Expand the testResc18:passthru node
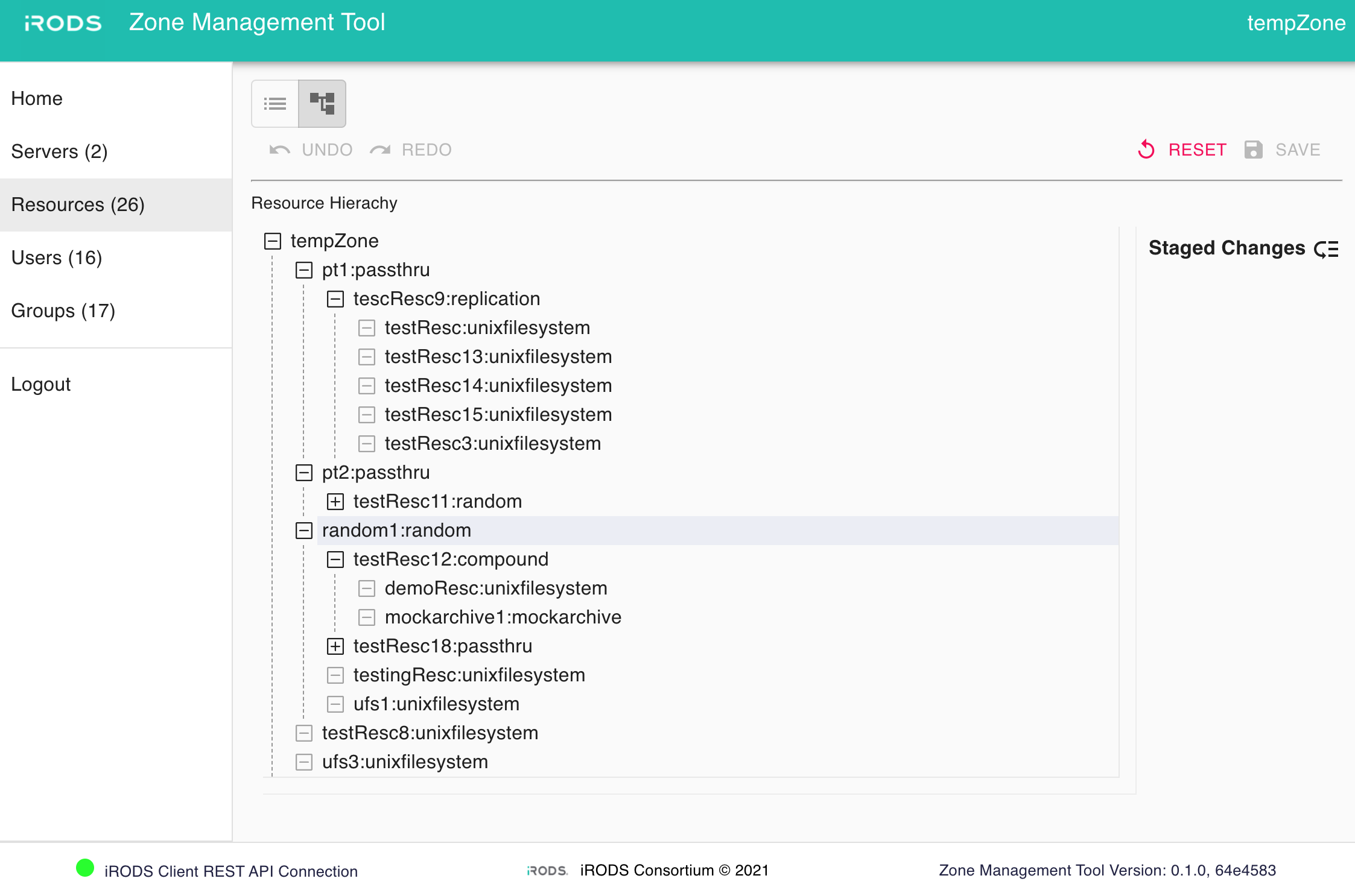This screenshot has width=1355, height=896. tap(335, 646)
